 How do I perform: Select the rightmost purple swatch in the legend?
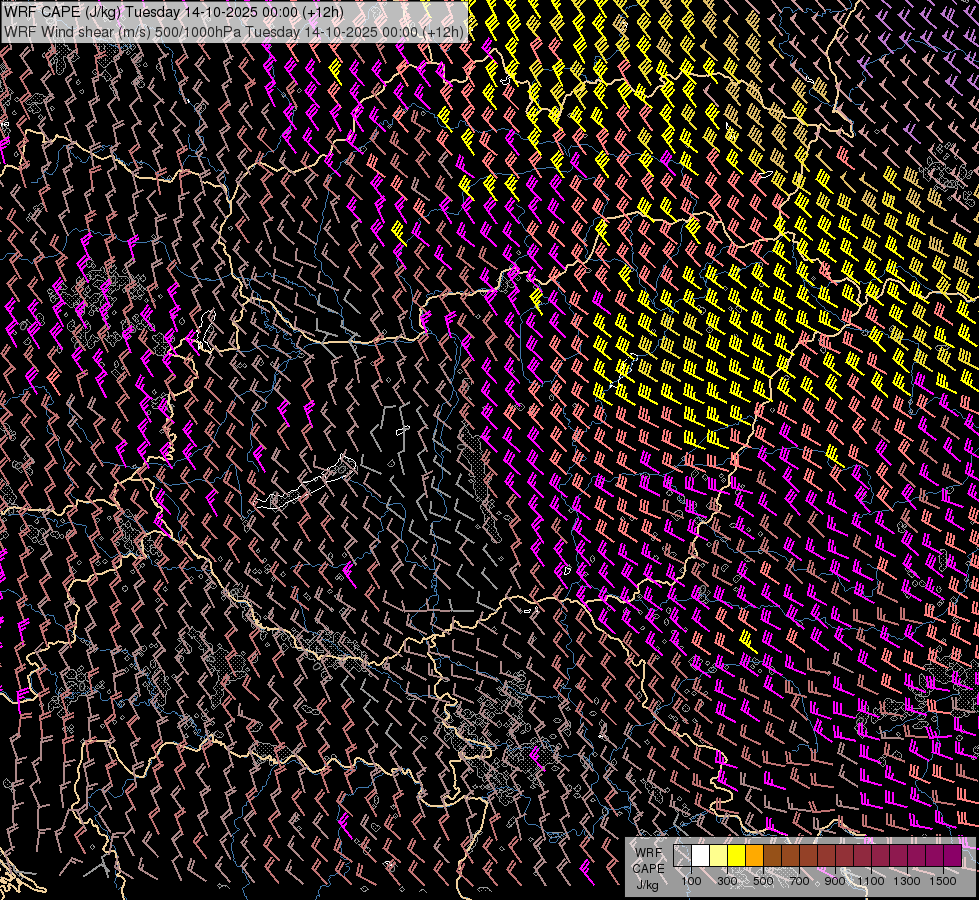tap(953, 855)
